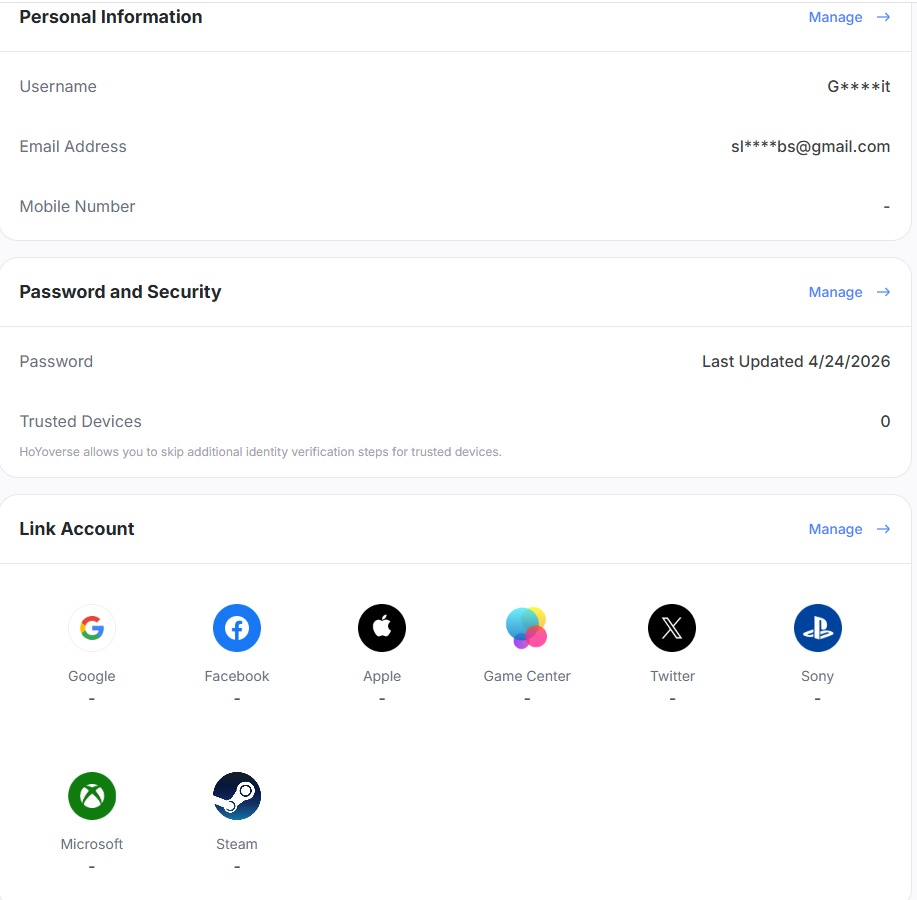Click the Trusted Devices count

point(885,422)
